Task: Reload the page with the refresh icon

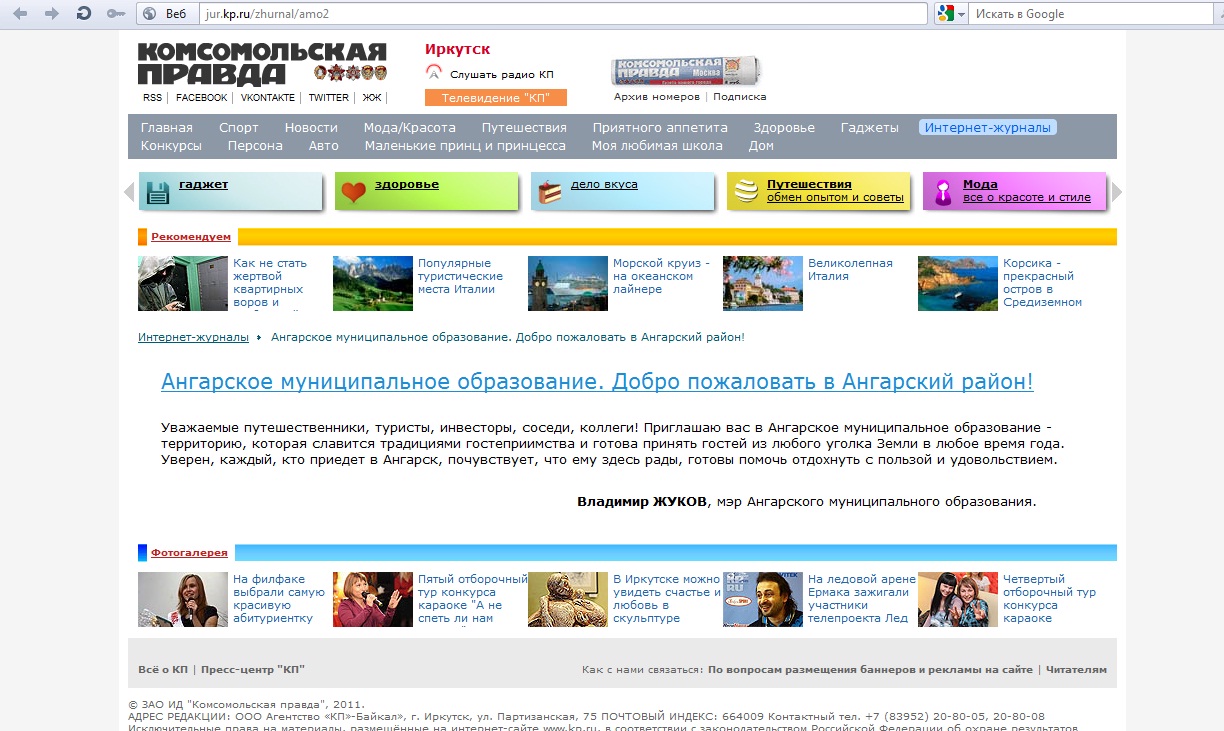Action: coord(84,14)
